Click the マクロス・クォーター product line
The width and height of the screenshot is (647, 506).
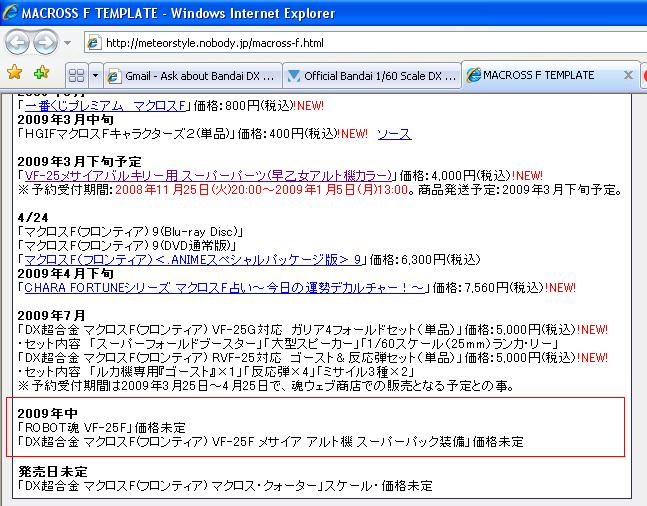click(x=225, y=485)
